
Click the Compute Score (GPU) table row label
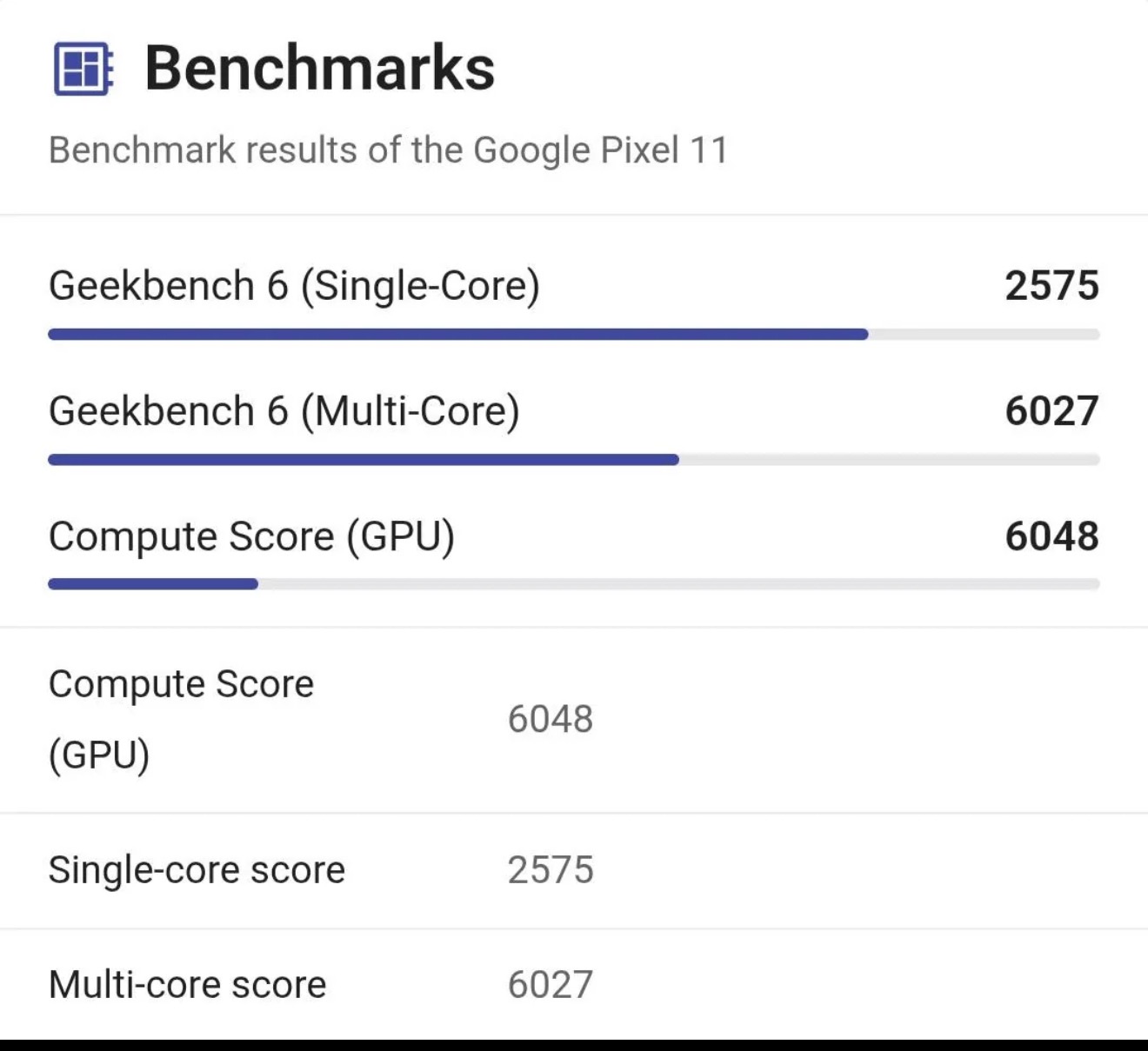click(181, 719)
